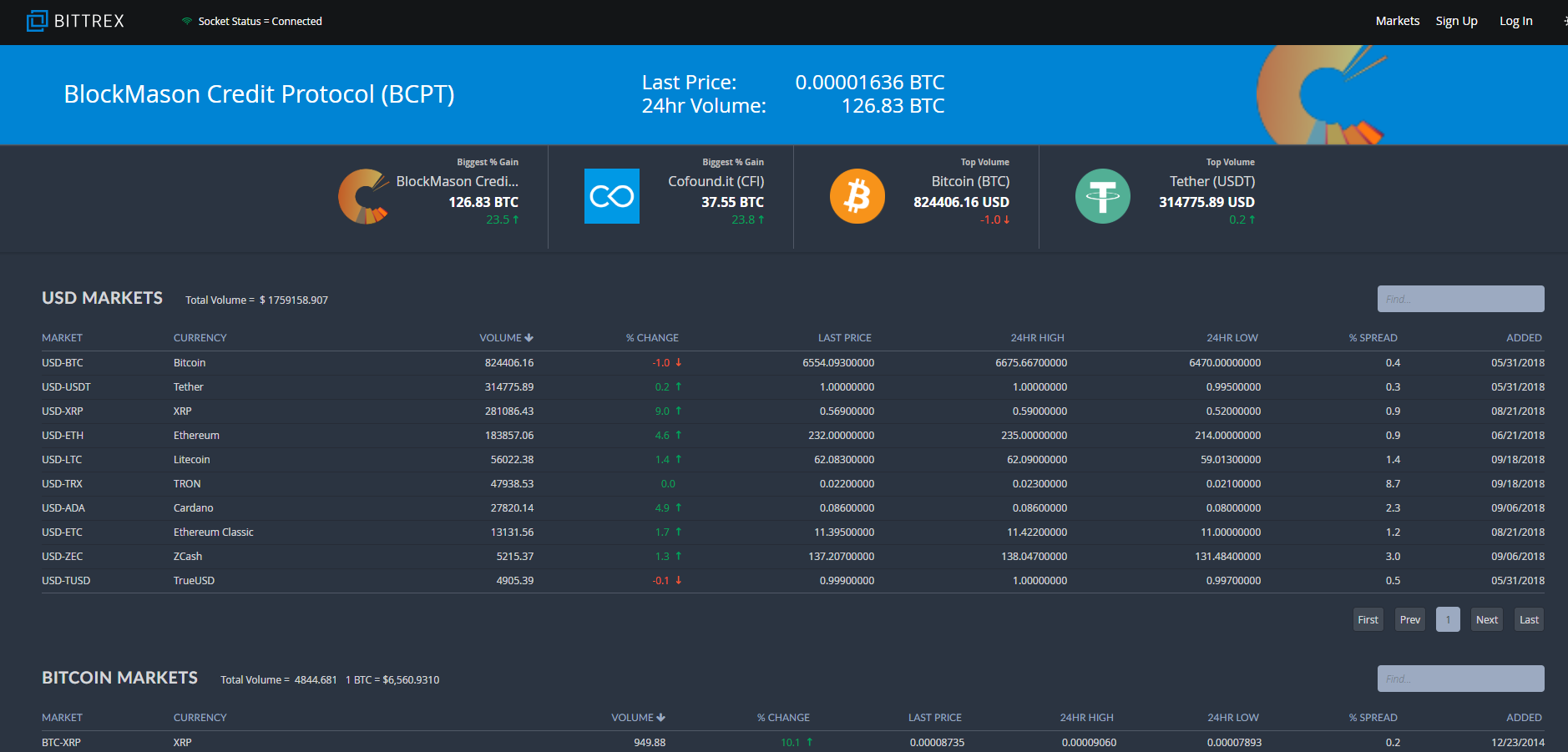
Task: Click the 6554.09300000 last price value
Action: point(838,363)
